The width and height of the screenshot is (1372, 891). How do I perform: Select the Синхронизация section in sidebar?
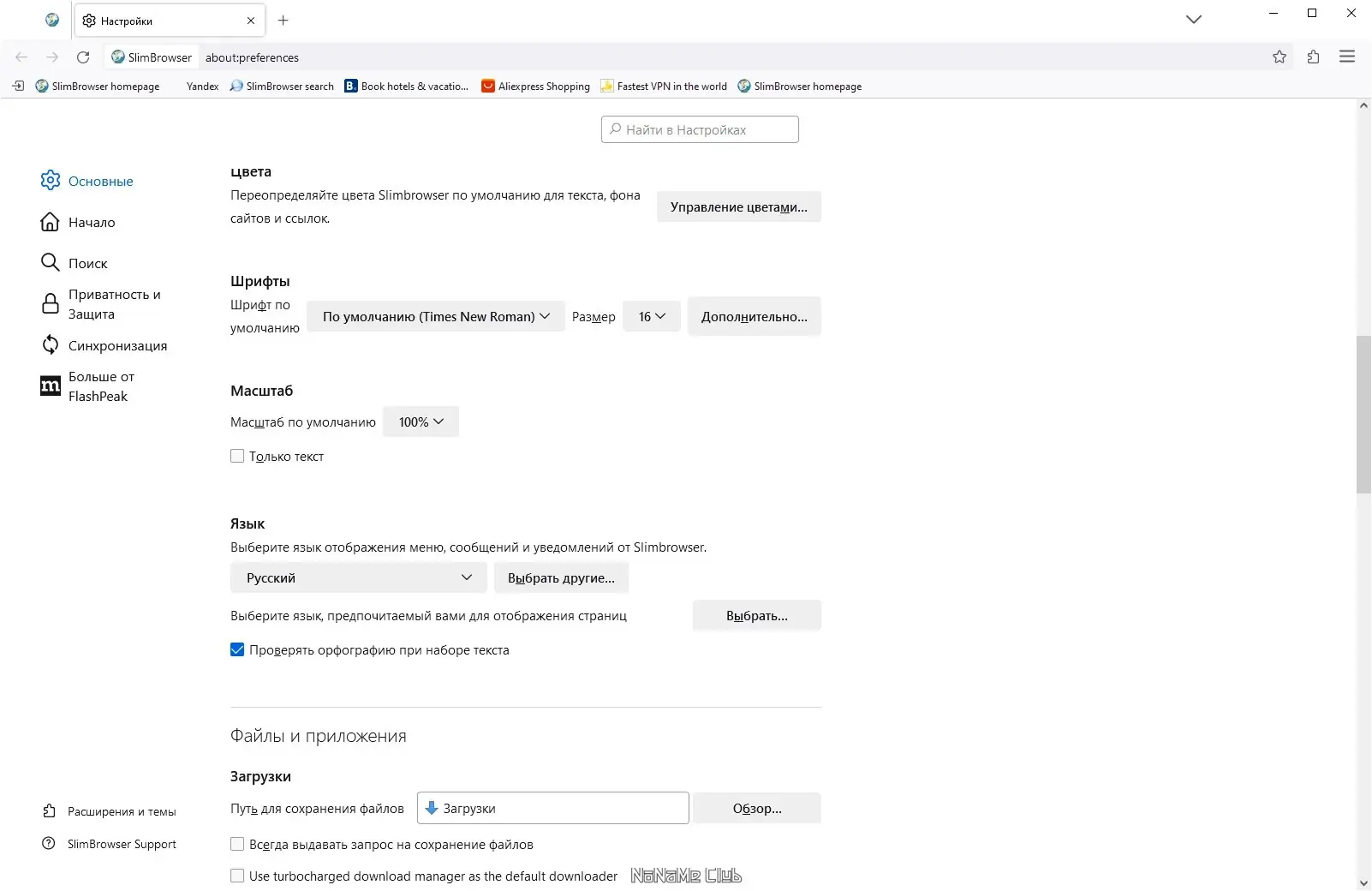(116, 345)
